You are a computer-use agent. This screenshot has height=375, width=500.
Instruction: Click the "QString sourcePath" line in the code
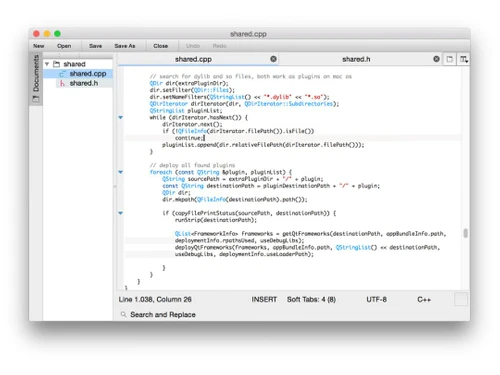[x=243, y=179]
